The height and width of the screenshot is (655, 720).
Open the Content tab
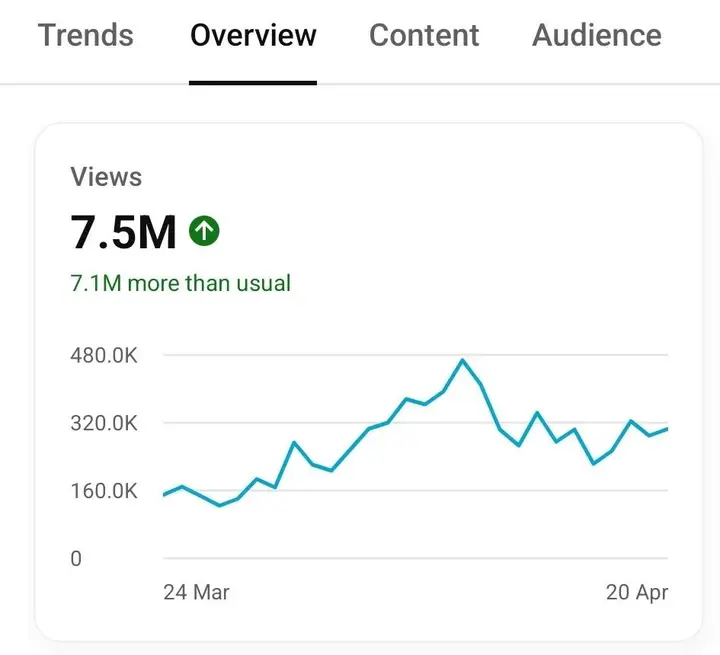pyautogui.click(x=424, y=35)
